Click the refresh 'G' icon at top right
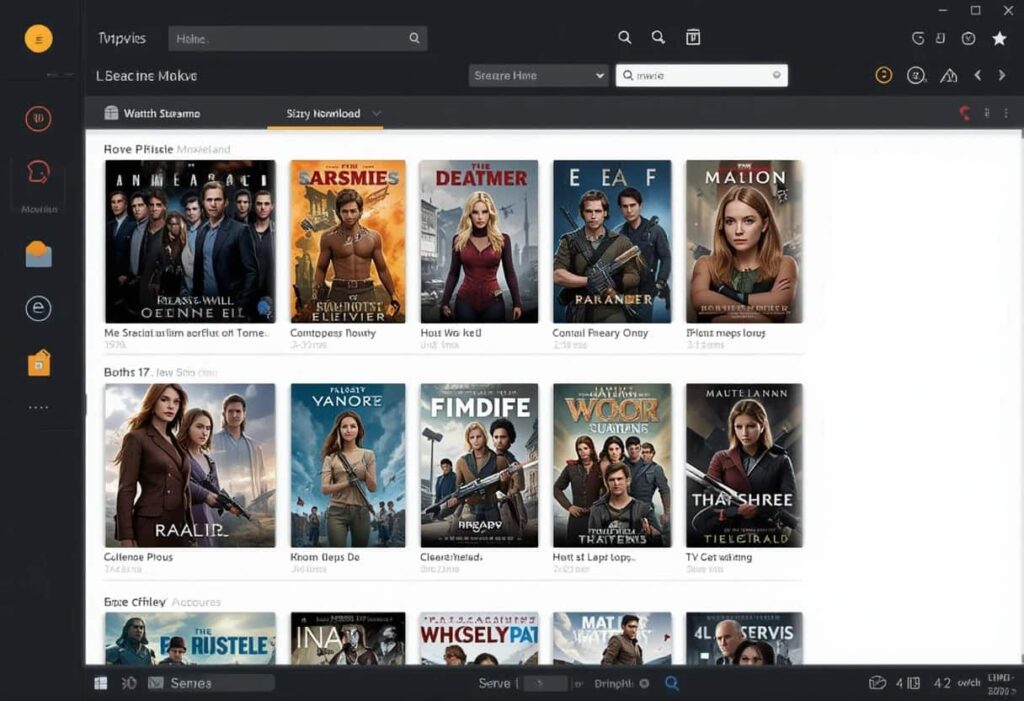Screen dimensions: 1024x701 918,38
